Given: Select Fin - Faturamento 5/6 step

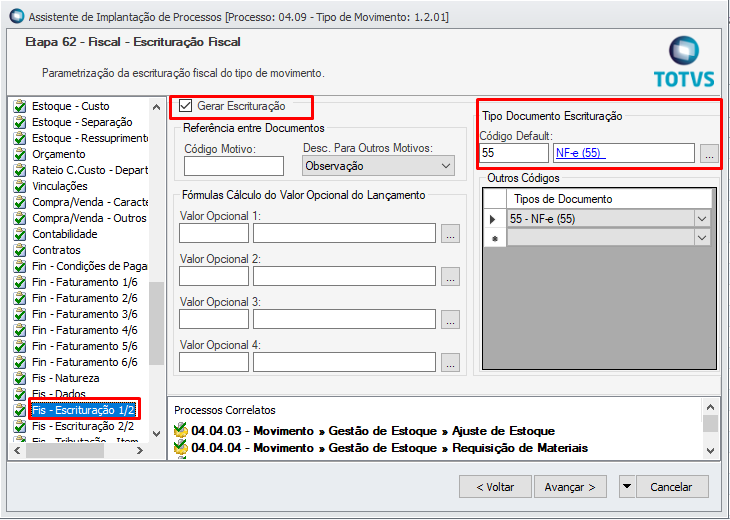Looking at the screenshot, I should coord(85,346).
